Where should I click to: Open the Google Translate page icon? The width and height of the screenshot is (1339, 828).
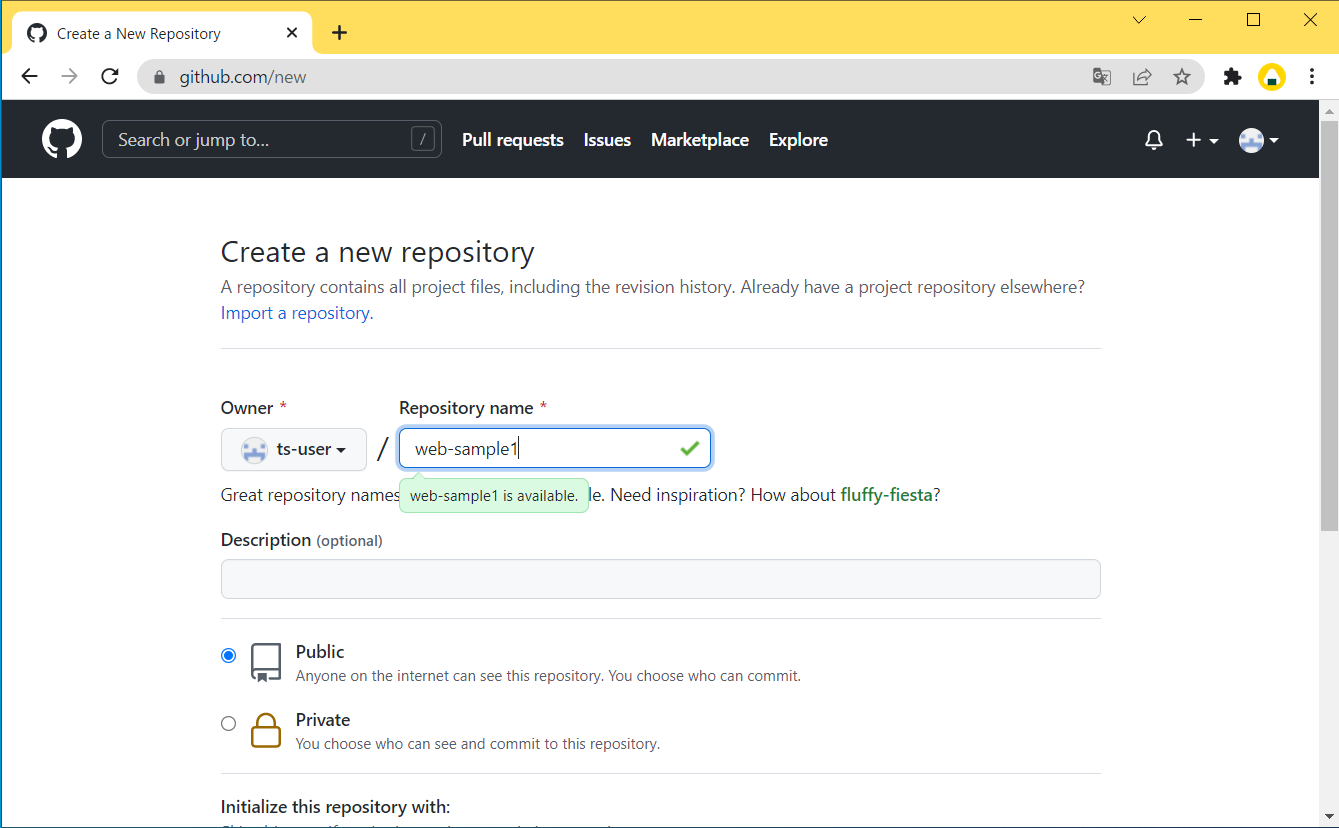click(1102, 77)
